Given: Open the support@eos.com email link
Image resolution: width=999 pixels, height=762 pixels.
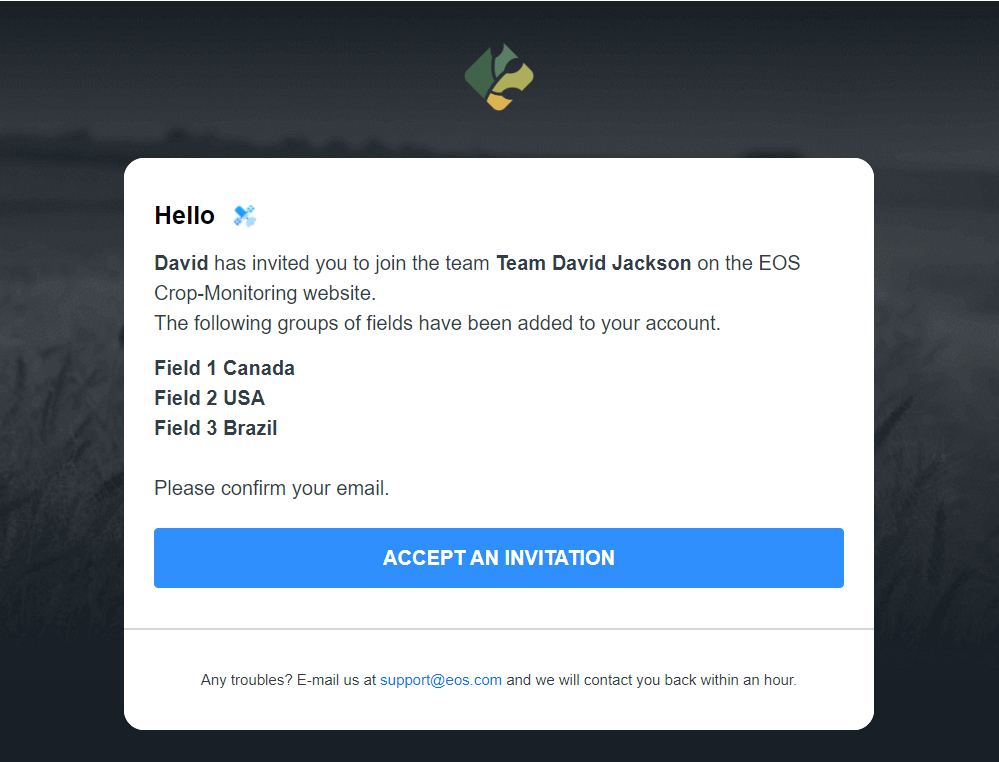Looking at the screenshot, I should (x=440, y=680).
